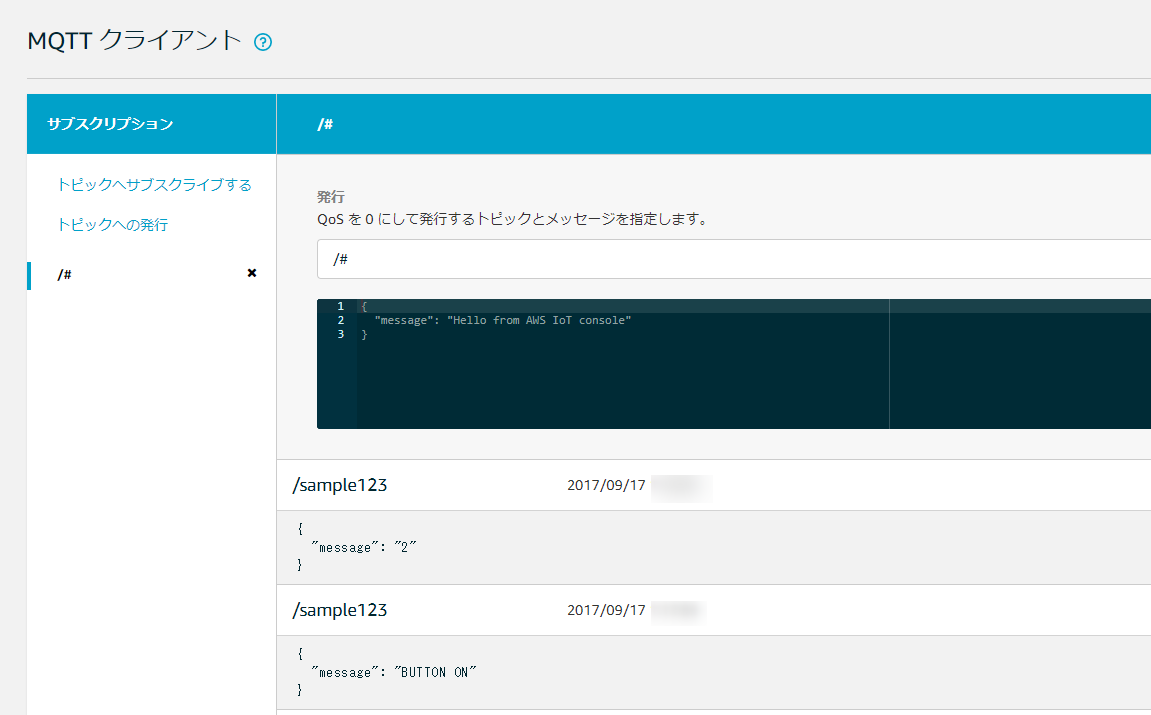Select the second /sample123 message topic
The height and width of the screenshot is (715, 1151).
340,610
